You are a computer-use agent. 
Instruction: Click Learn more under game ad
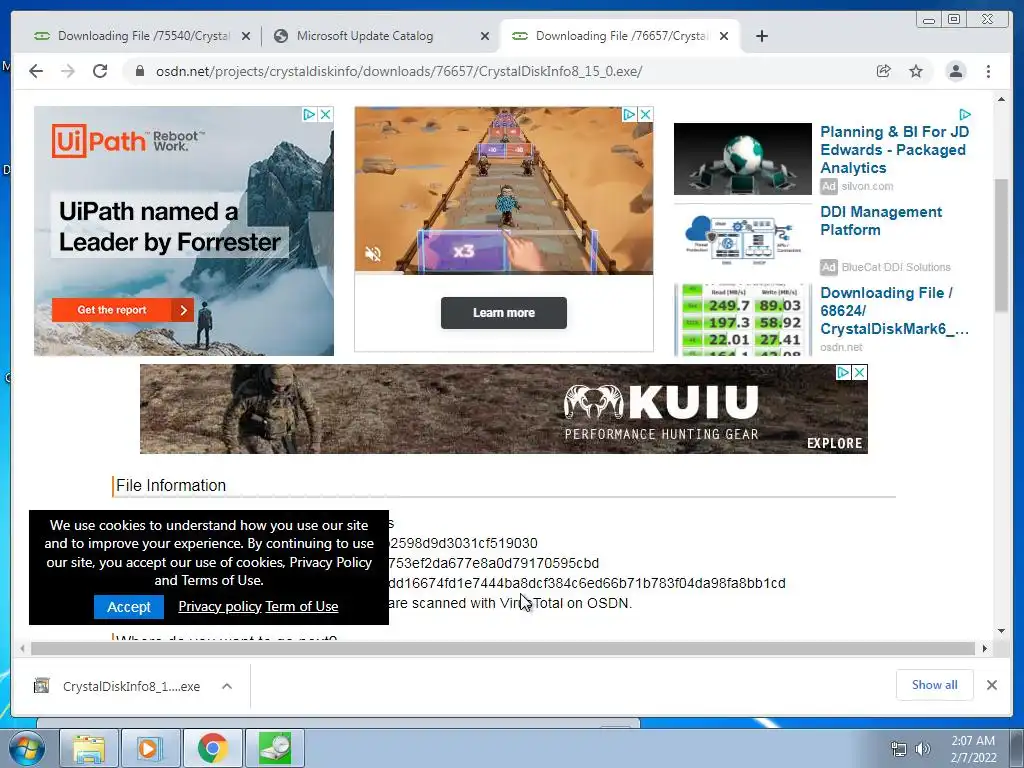(504, 313)
